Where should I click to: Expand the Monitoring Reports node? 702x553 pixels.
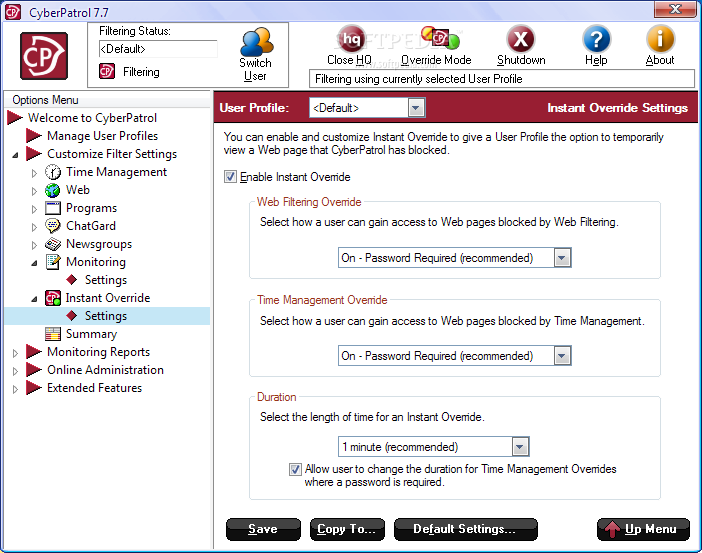15,353
